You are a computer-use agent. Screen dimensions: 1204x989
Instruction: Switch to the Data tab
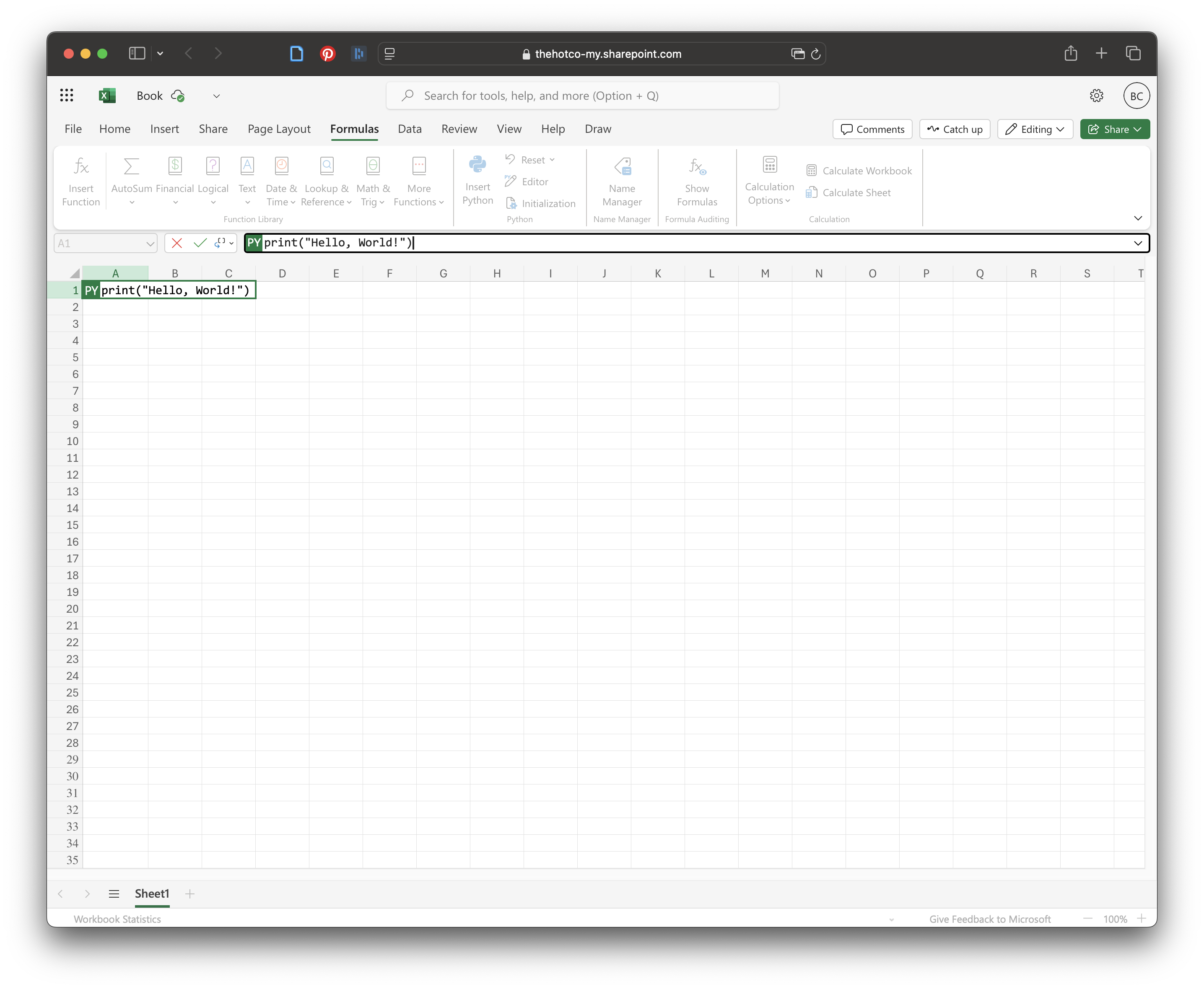(409, 129)
